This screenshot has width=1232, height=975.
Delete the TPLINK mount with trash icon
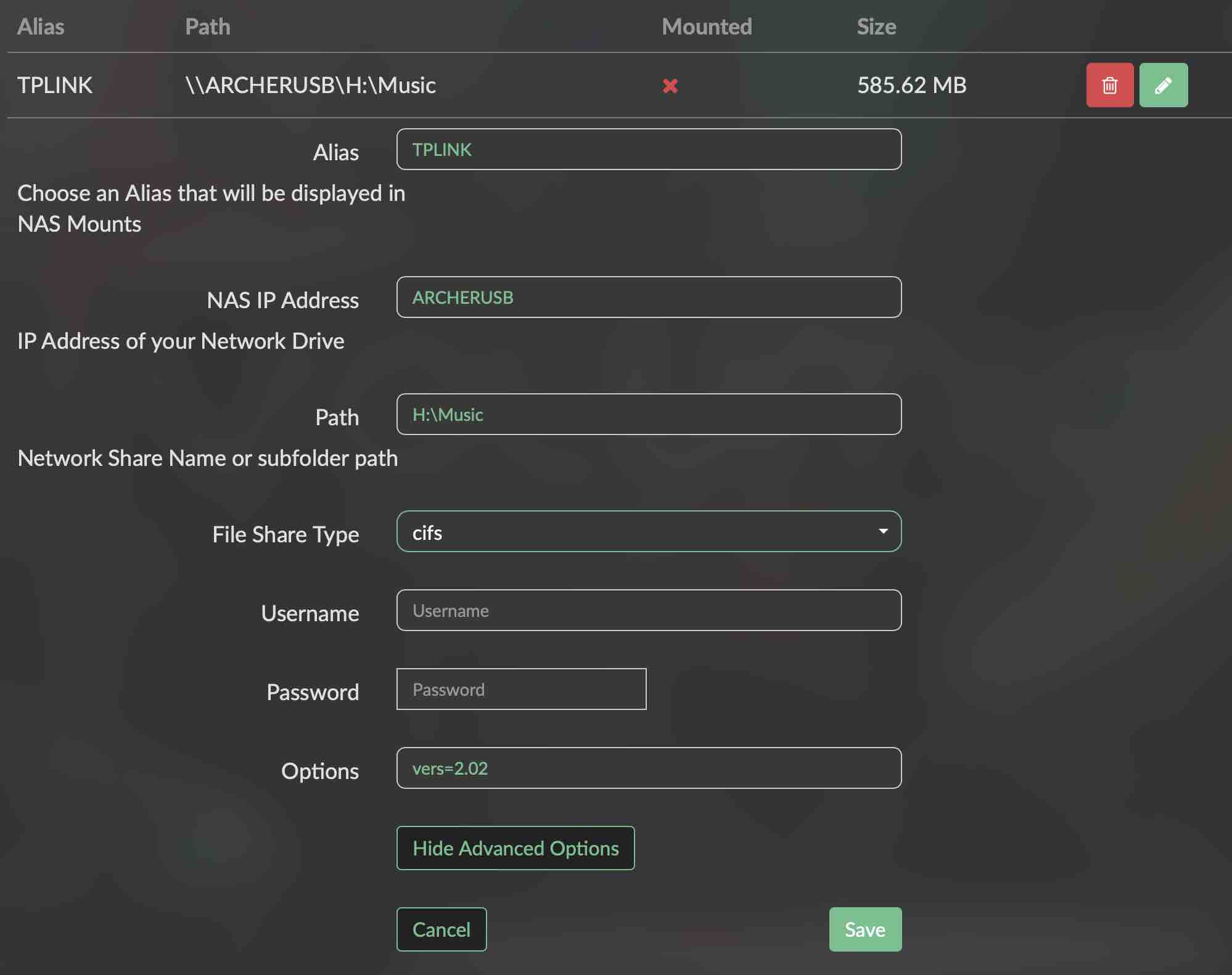(x=1109, y=85)
